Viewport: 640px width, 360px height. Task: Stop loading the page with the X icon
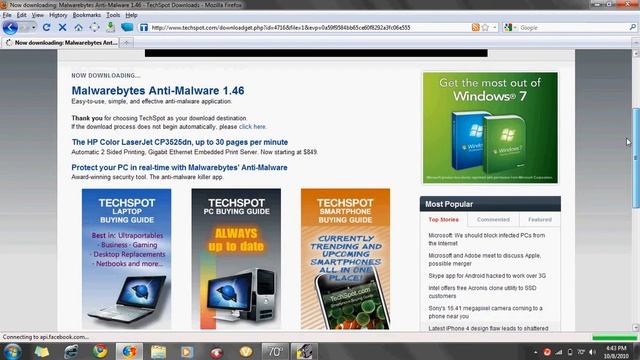[62, 27]
